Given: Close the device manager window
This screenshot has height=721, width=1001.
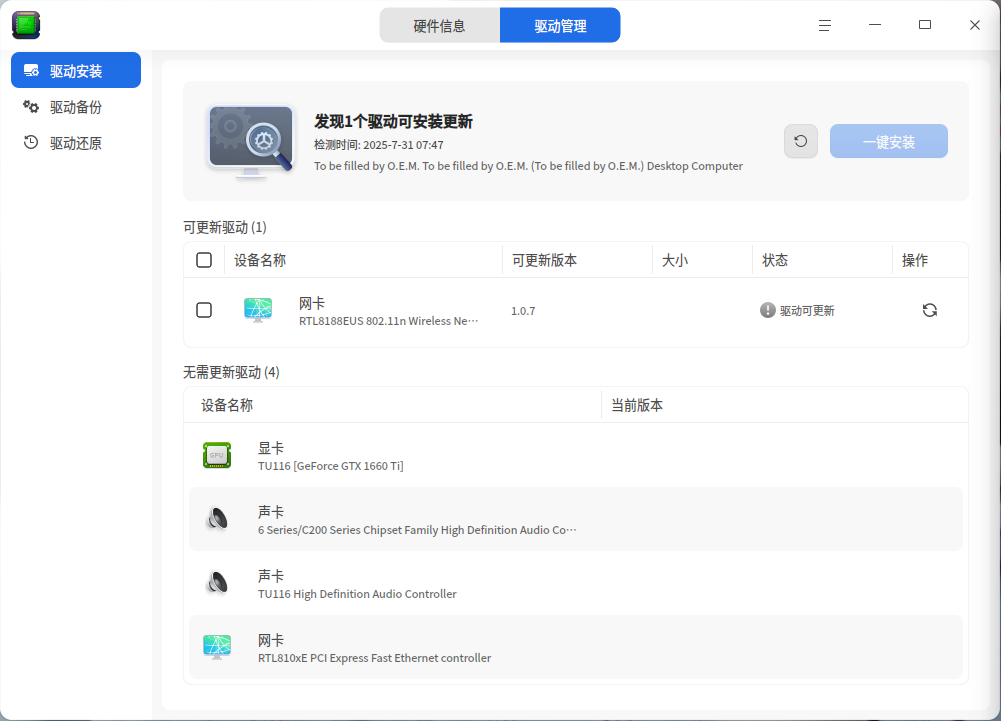Looking at the screenshot, I should 975,25.
